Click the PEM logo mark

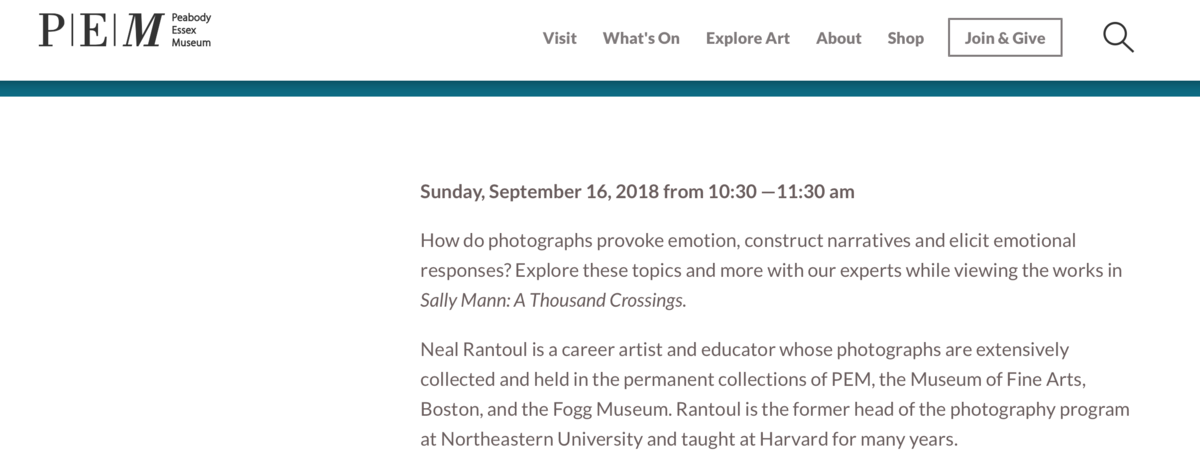[x=101, y=30]
